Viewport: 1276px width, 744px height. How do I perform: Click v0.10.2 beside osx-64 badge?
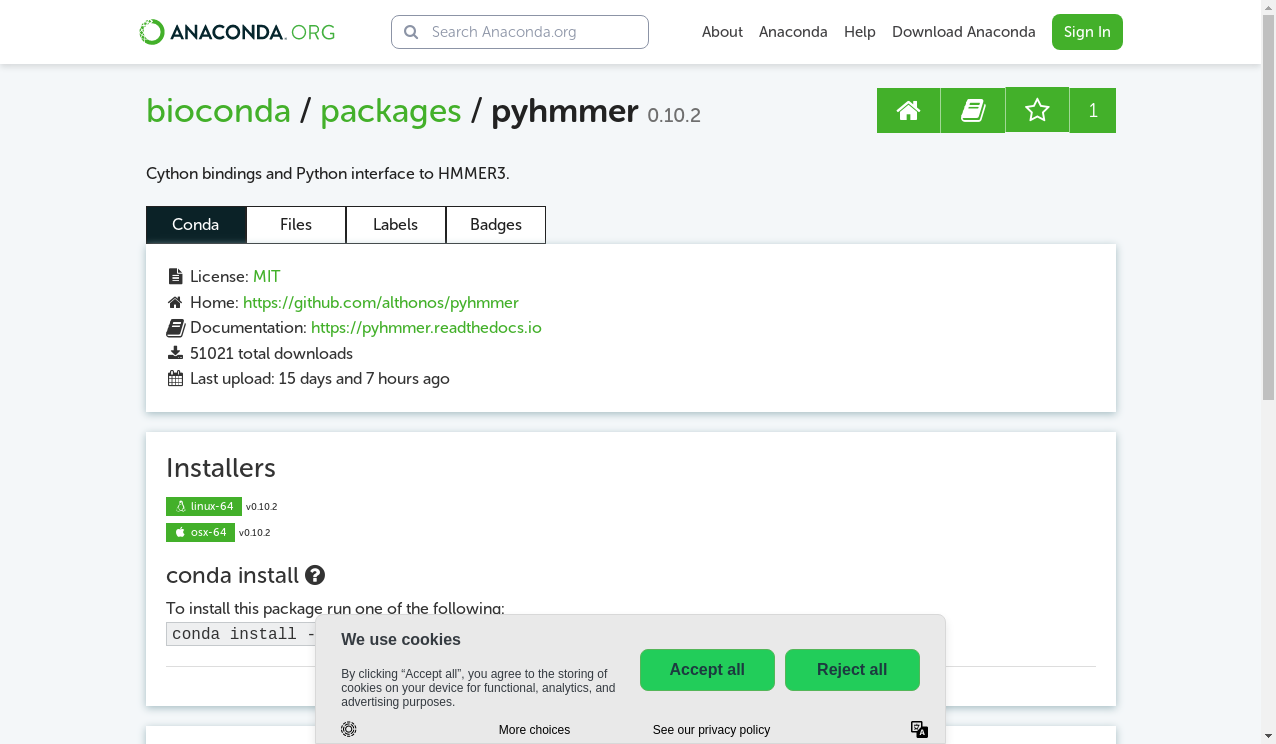pos(254,533)
